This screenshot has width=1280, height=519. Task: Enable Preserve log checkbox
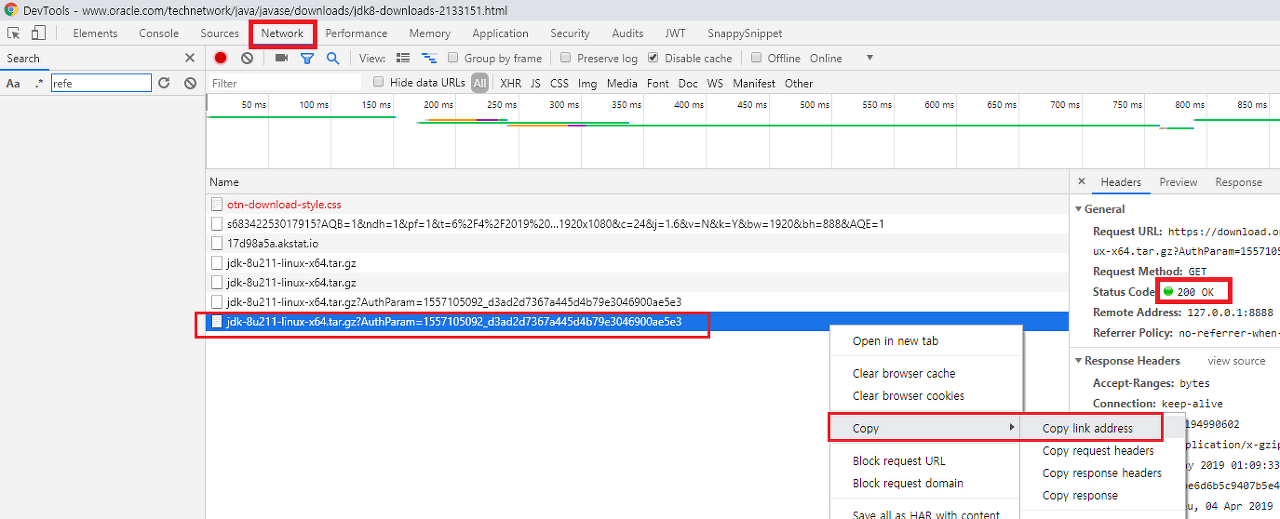point(567,58)
